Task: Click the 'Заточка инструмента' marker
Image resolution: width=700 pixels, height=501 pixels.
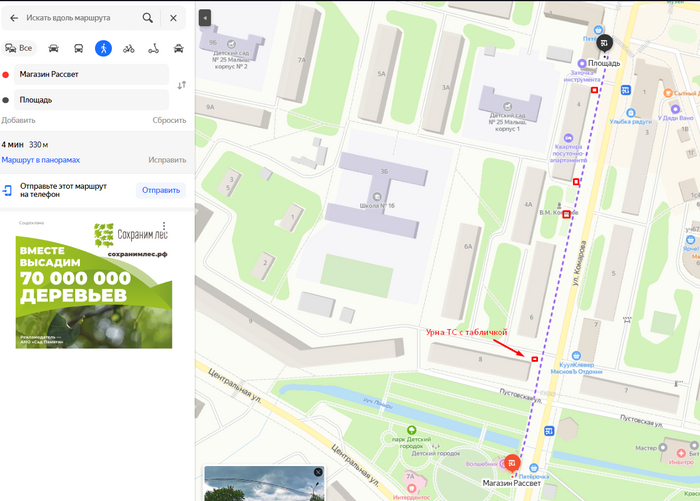Action: (x=582, y=63)
